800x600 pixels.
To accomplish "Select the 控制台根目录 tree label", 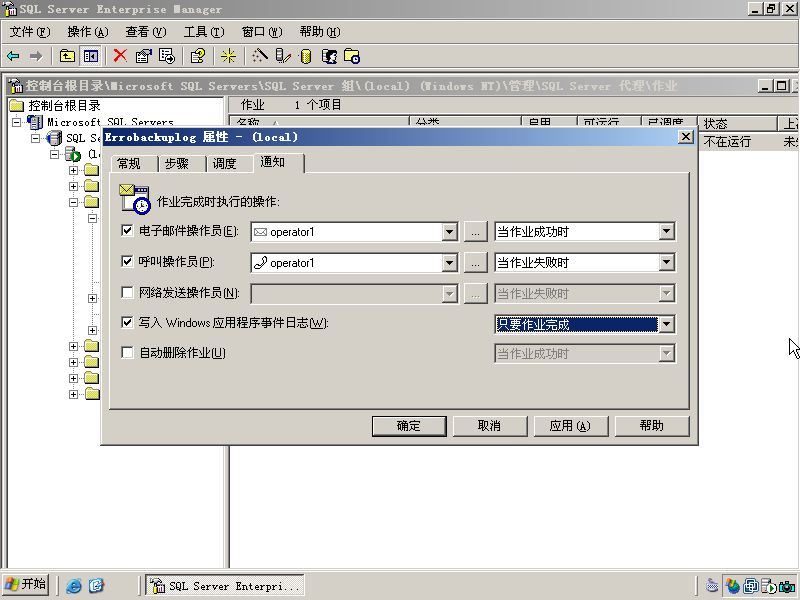I will [64, 106].
